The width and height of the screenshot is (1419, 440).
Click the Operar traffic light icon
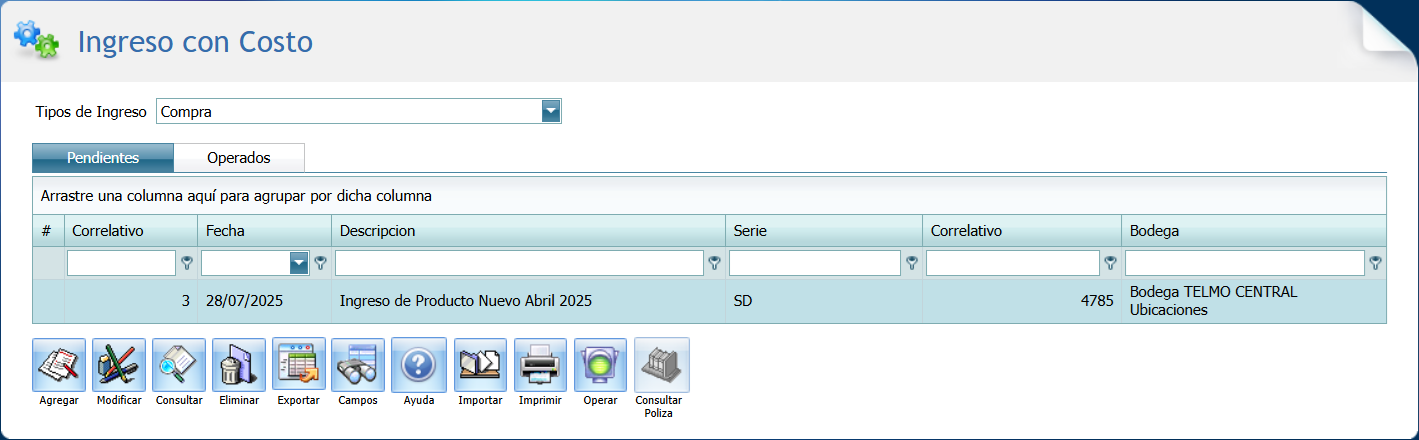(x=600, y=365)
